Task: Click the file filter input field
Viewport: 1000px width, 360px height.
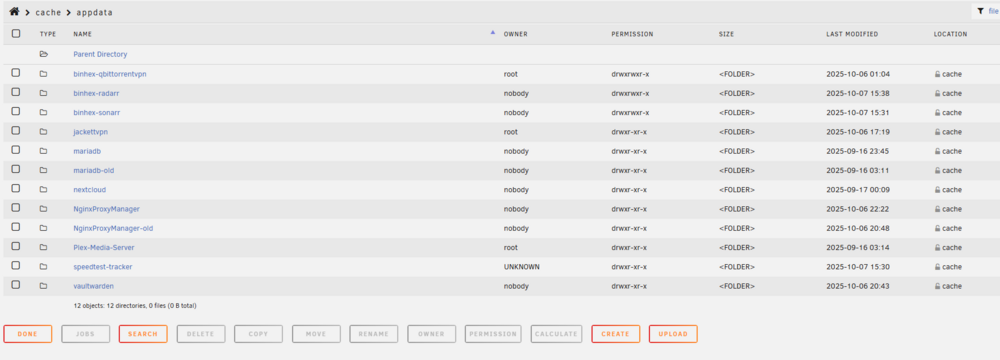Action: coord(994,11)
